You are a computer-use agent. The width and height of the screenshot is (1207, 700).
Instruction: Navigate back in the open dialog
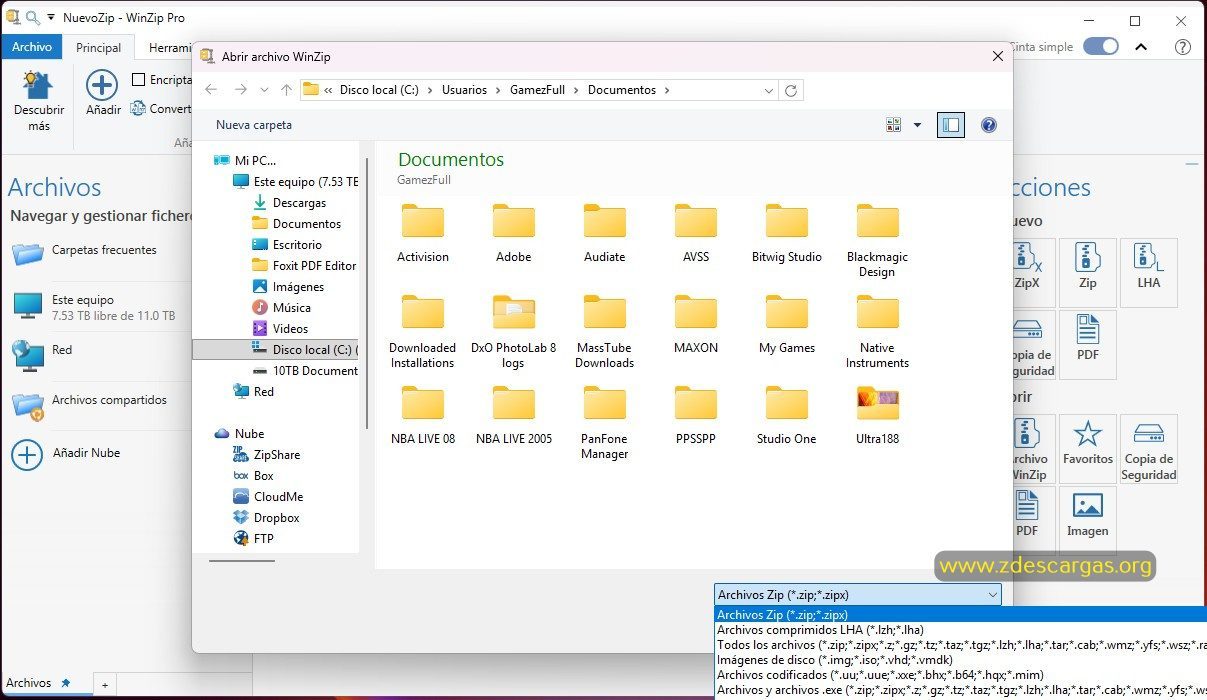[x=211, y=90]
